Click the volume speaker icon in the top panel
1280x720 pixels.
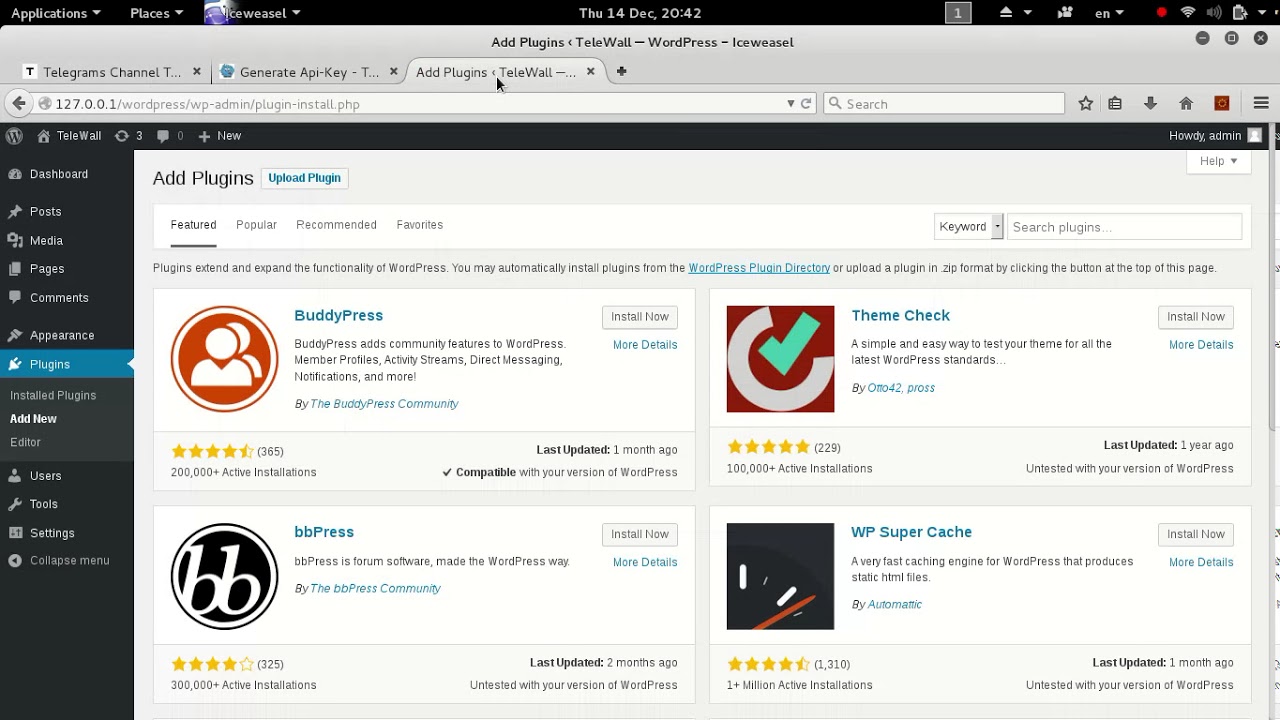pyautogui.click(x=1214, y=13)
